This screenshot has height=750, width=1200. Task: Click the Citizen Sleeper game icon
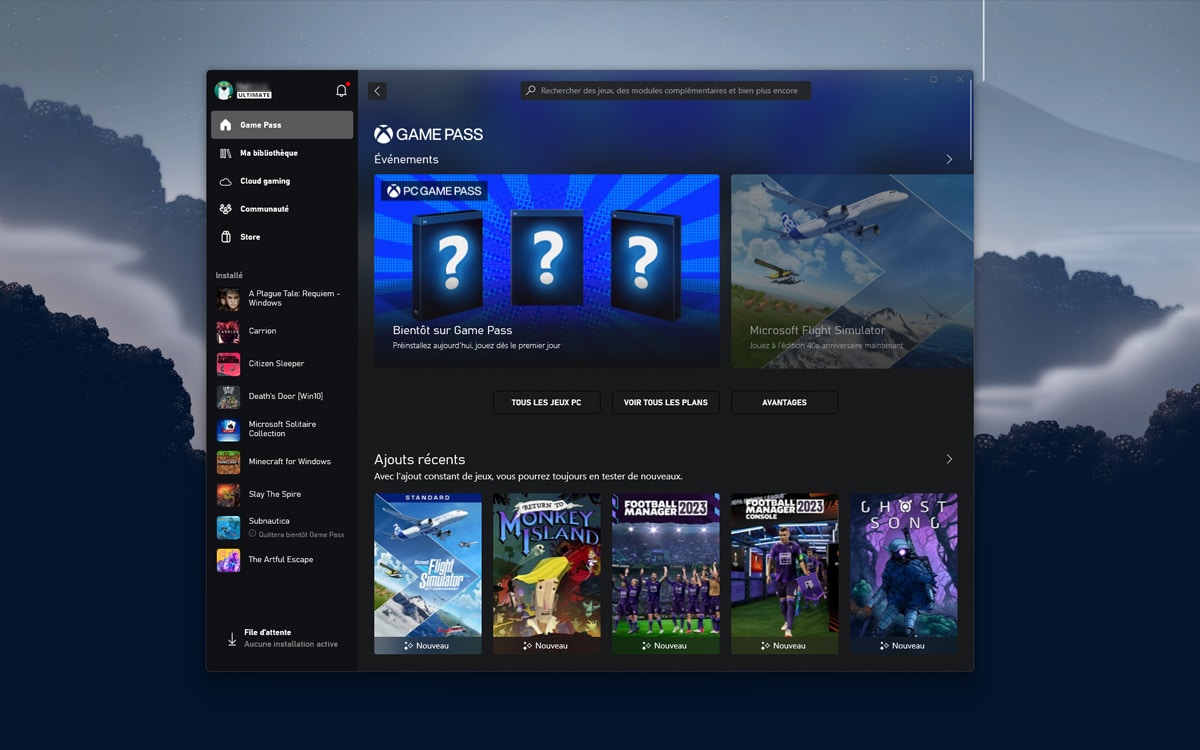[x=228, y=364]
